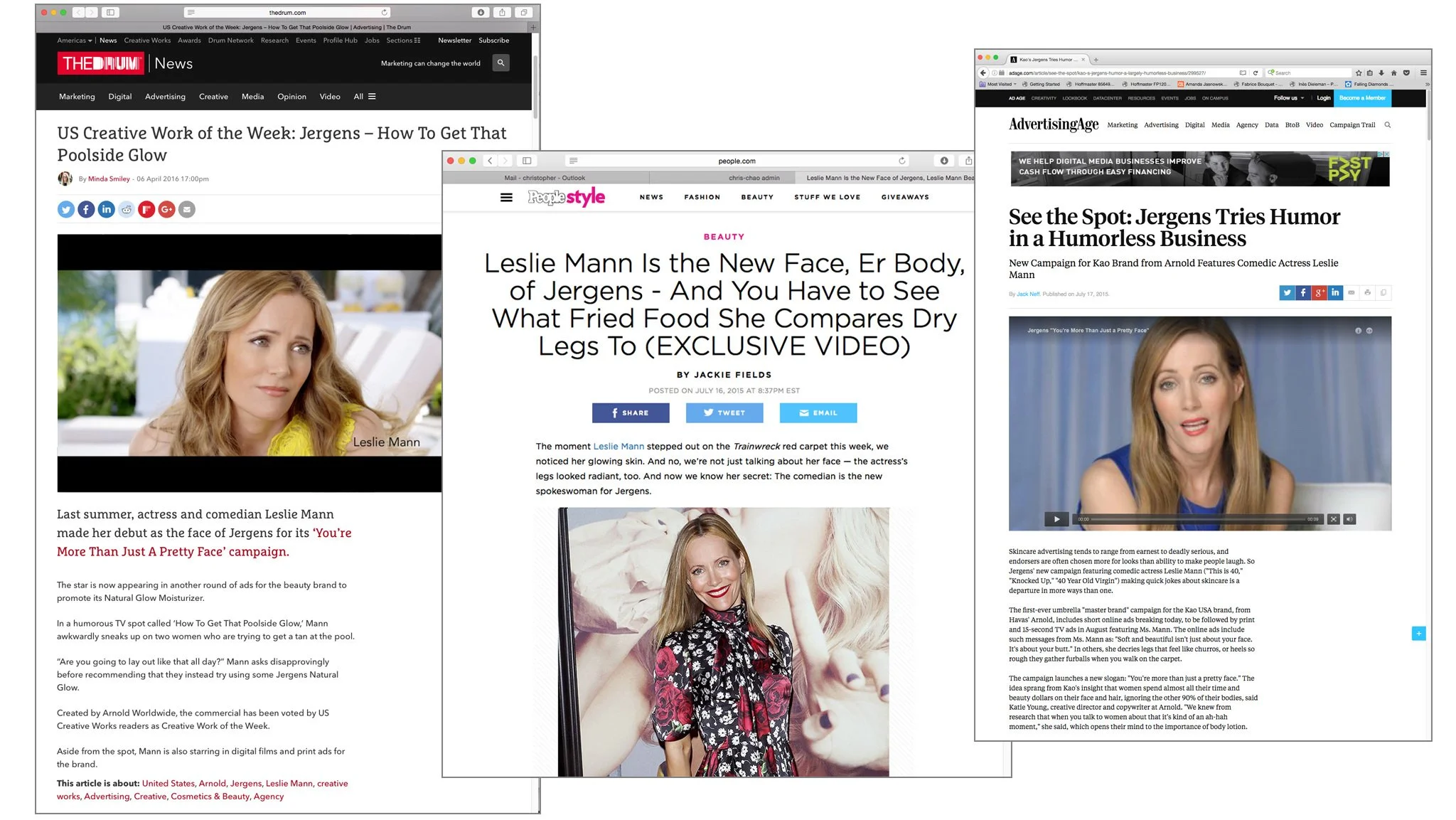Screen dimensions: 1456x820
Task: Toggle reader view in Firefox address bar
Action: 1243,73
